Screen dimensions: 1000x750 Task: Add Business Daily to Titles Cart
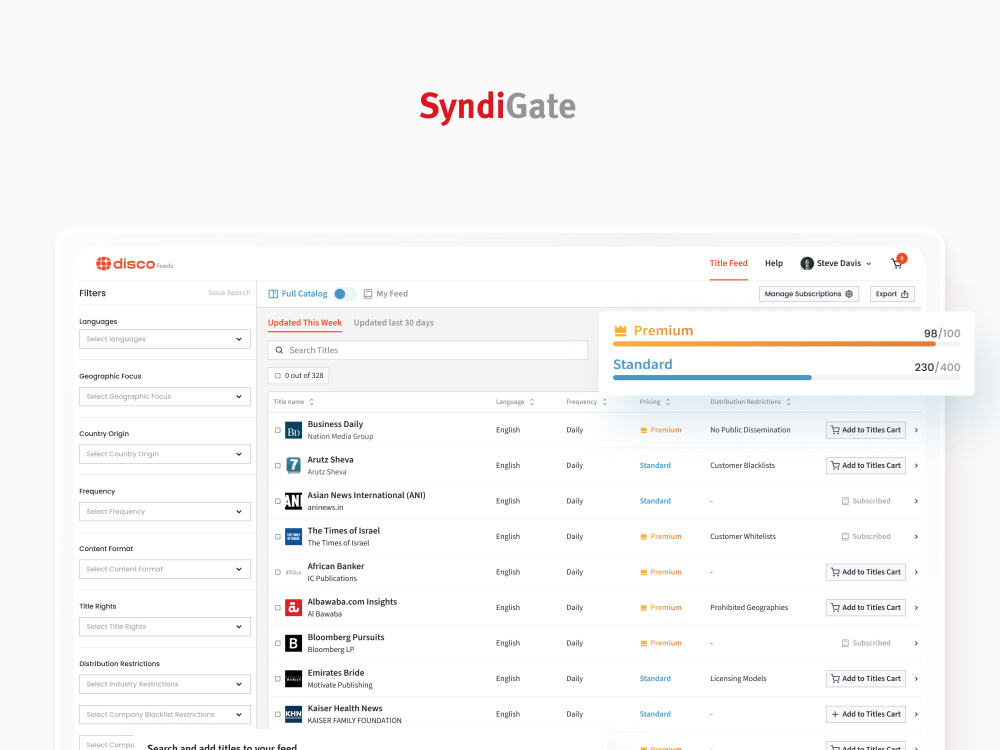click(x=865, y=430)
